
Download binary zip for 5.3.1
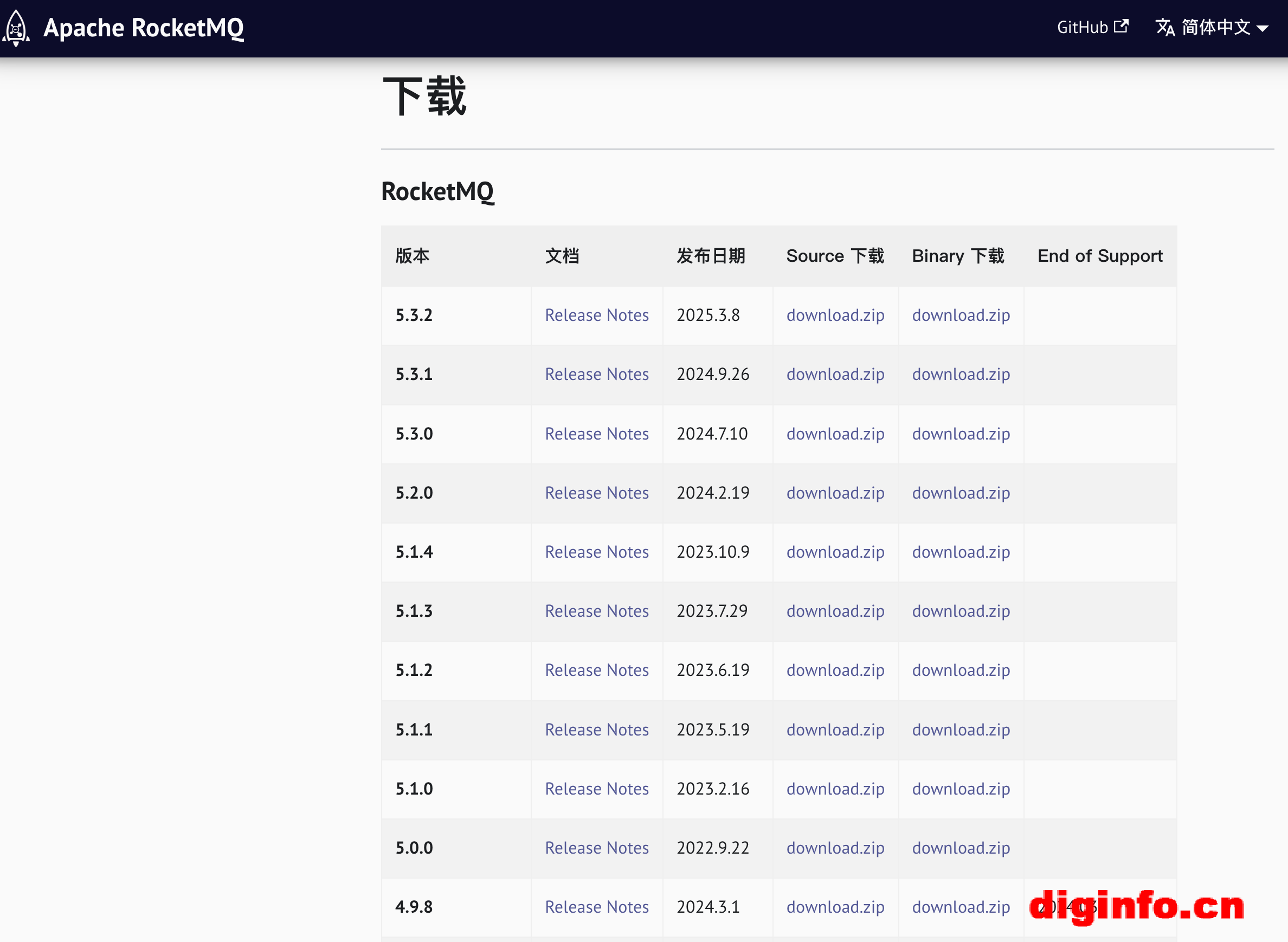(x=961, y=375)
